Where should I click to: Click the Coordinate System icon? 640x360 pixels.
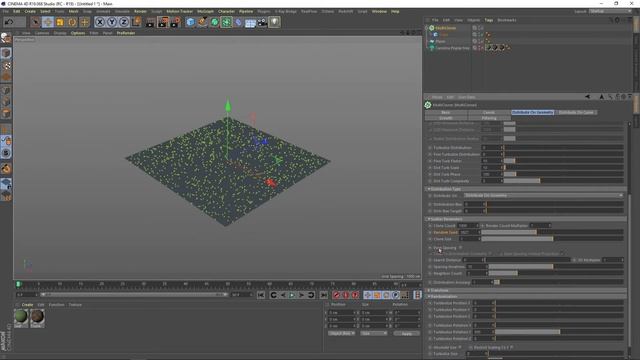coord(136,22)
